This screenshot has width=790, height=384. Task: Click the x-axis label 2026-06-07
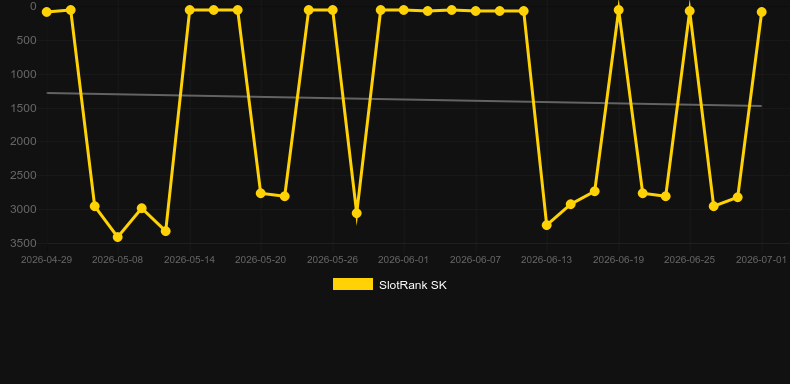pos(476,260)
